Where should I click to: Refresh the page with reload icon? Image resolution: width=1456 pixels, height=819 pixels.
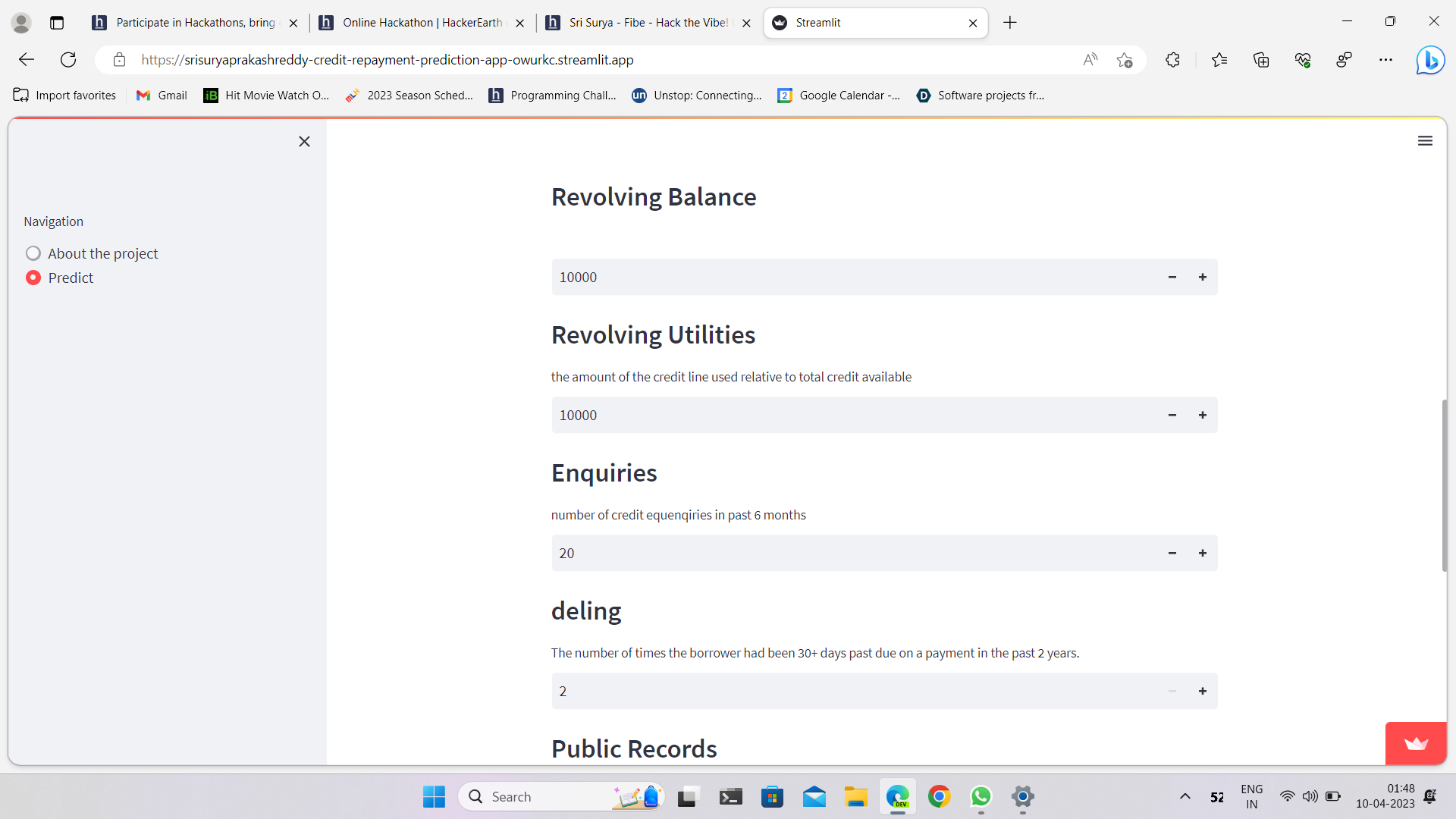coord(68,60)
